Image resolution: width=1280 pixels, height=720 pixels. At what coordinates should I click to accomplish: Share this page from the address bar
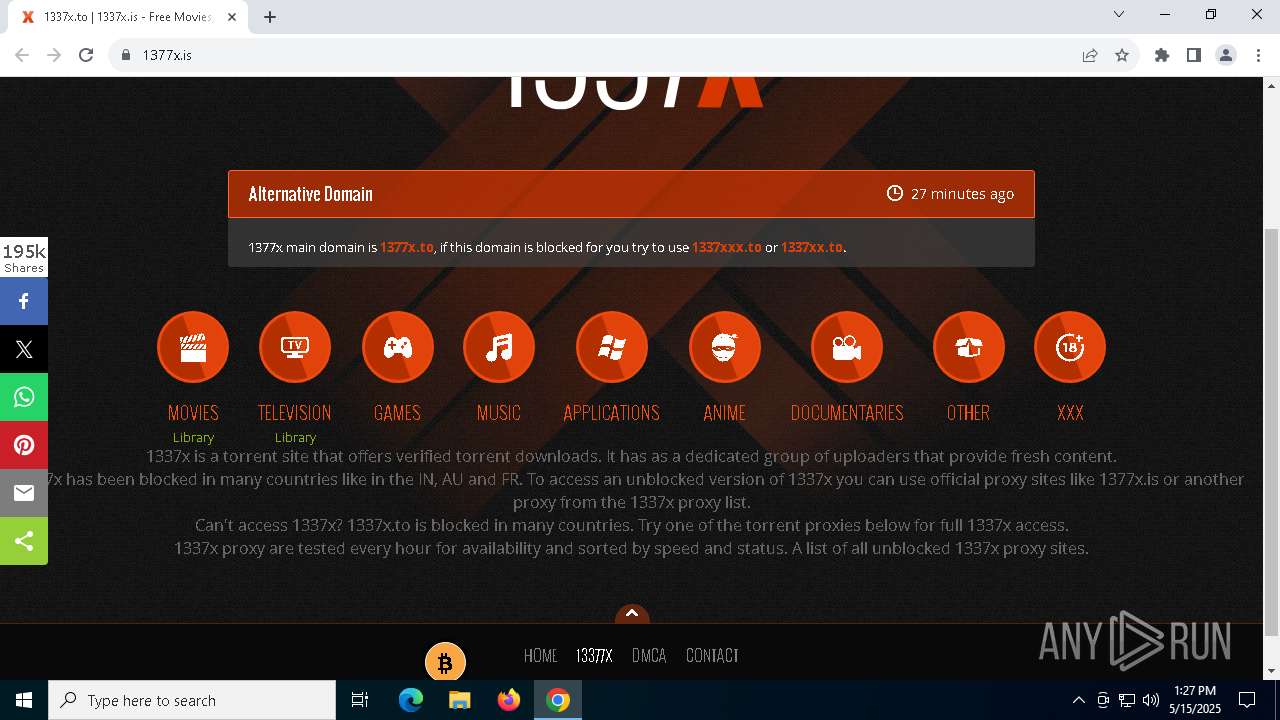[1090, 55]
